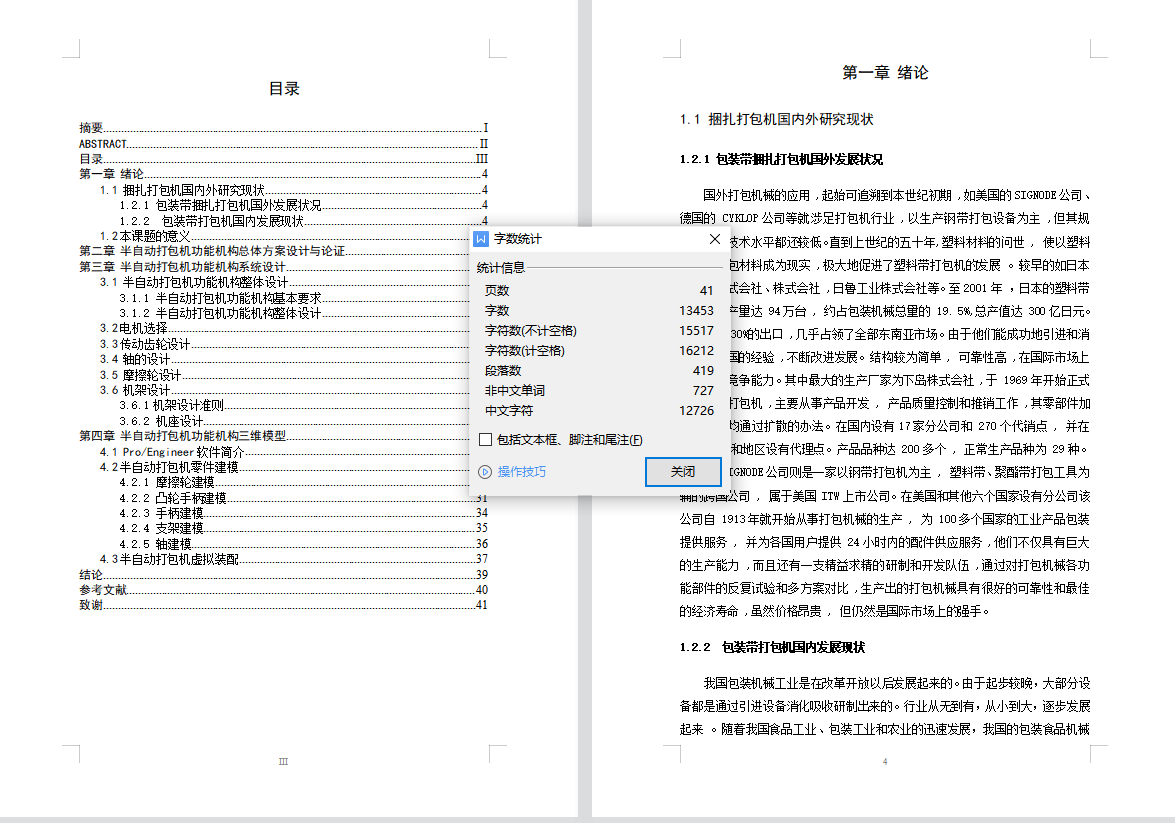Jump to 参考文献 in the contents list
The width and height of the screenshot is (1175, 823).
[103, 590]
